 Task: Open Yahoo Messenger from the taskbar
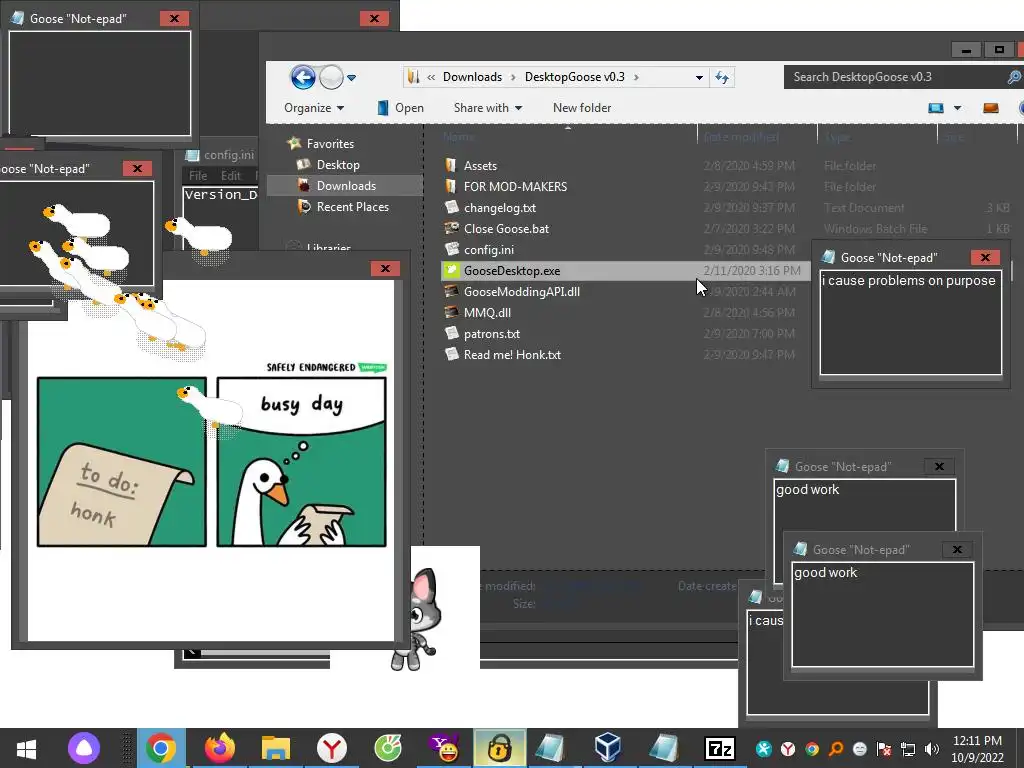pos(445,748)
